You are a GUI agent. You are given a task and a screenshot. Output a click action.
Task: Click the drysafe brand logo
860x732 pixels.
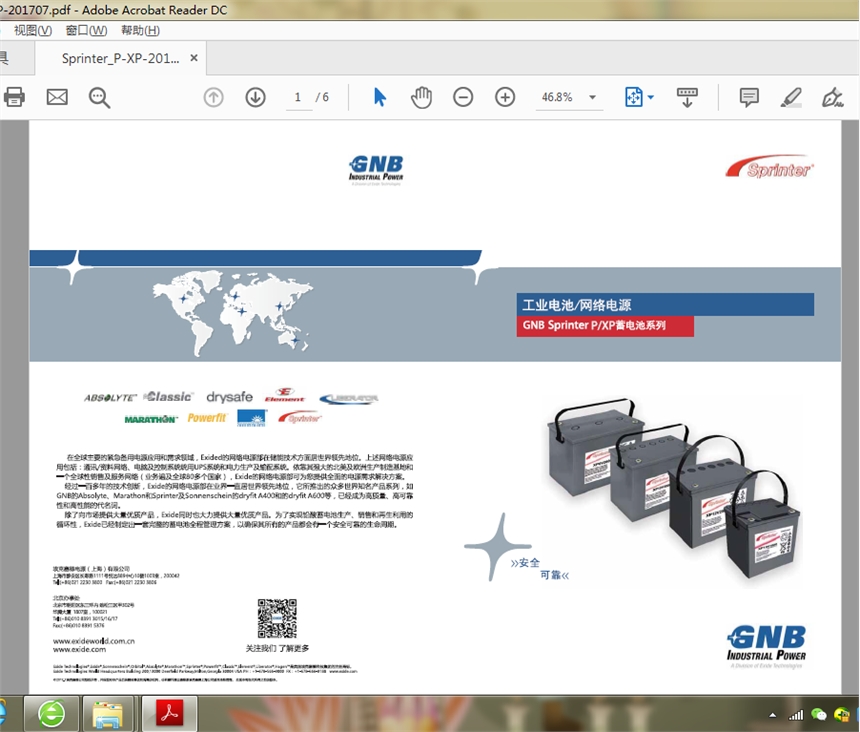click(229, 396)
